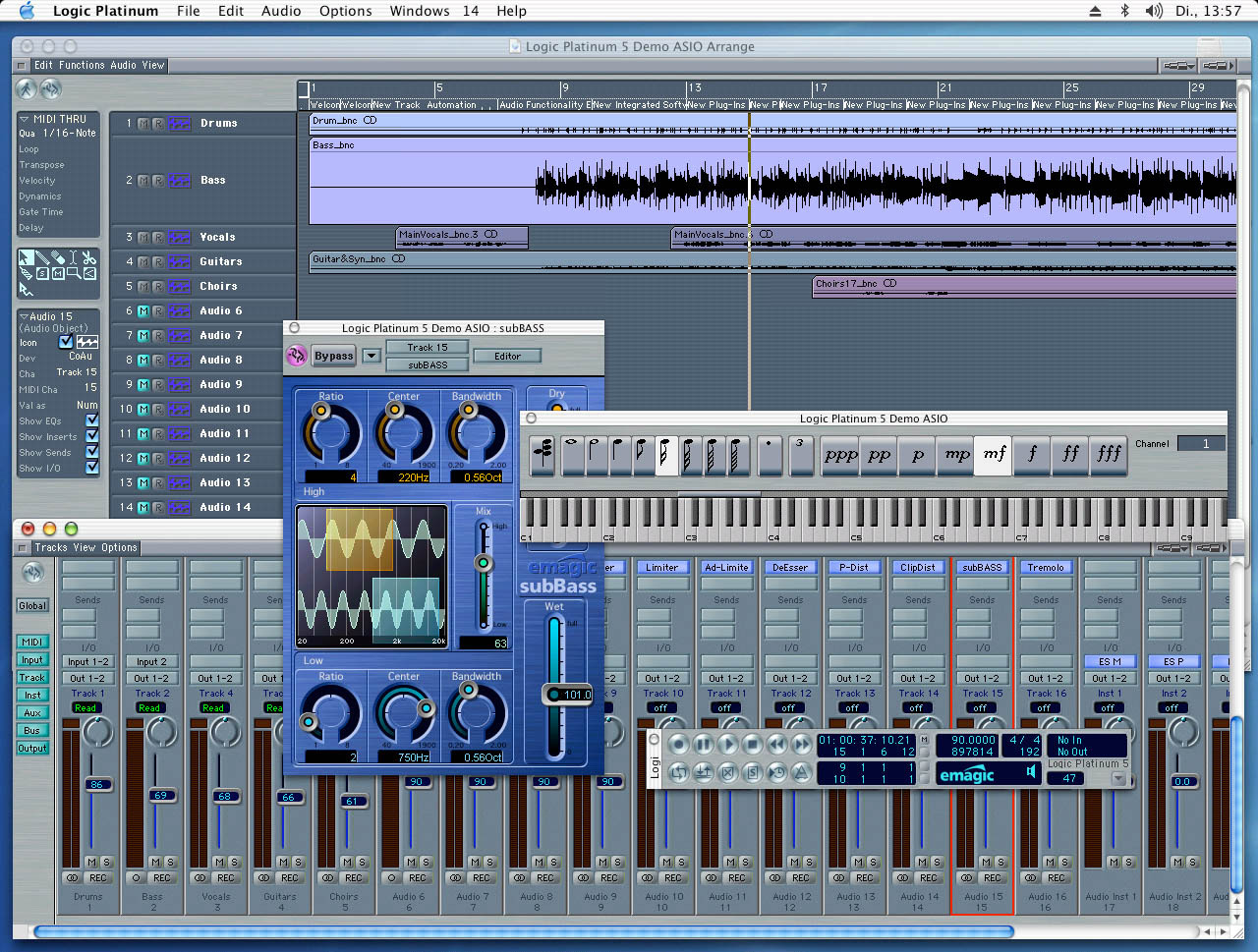
Task: Click the speaker icon beside emagic logo
Action: [1030, 773]
